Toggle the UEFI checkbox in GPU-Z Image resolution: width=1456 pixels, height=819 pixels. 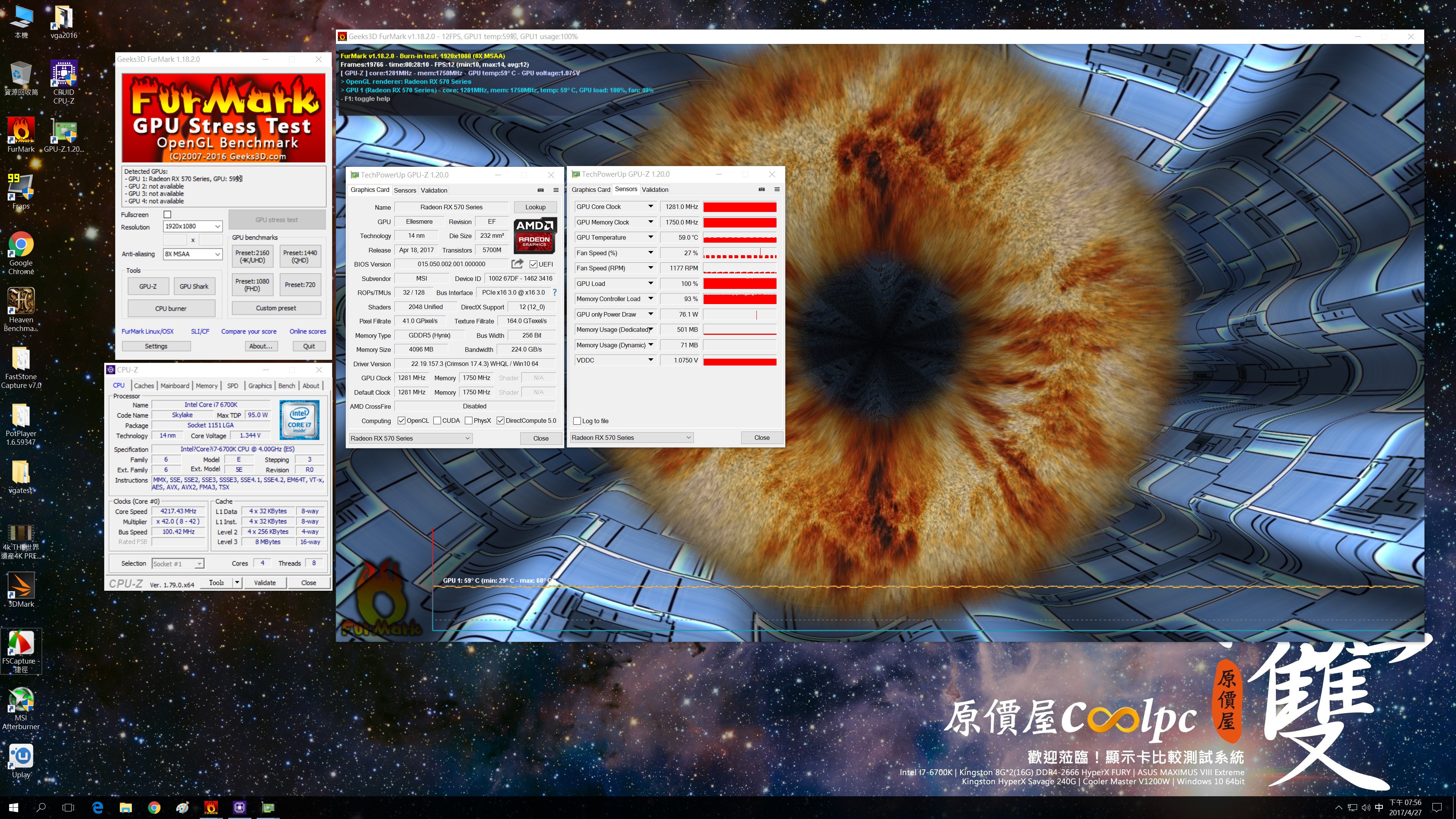[x=533, y=264]
